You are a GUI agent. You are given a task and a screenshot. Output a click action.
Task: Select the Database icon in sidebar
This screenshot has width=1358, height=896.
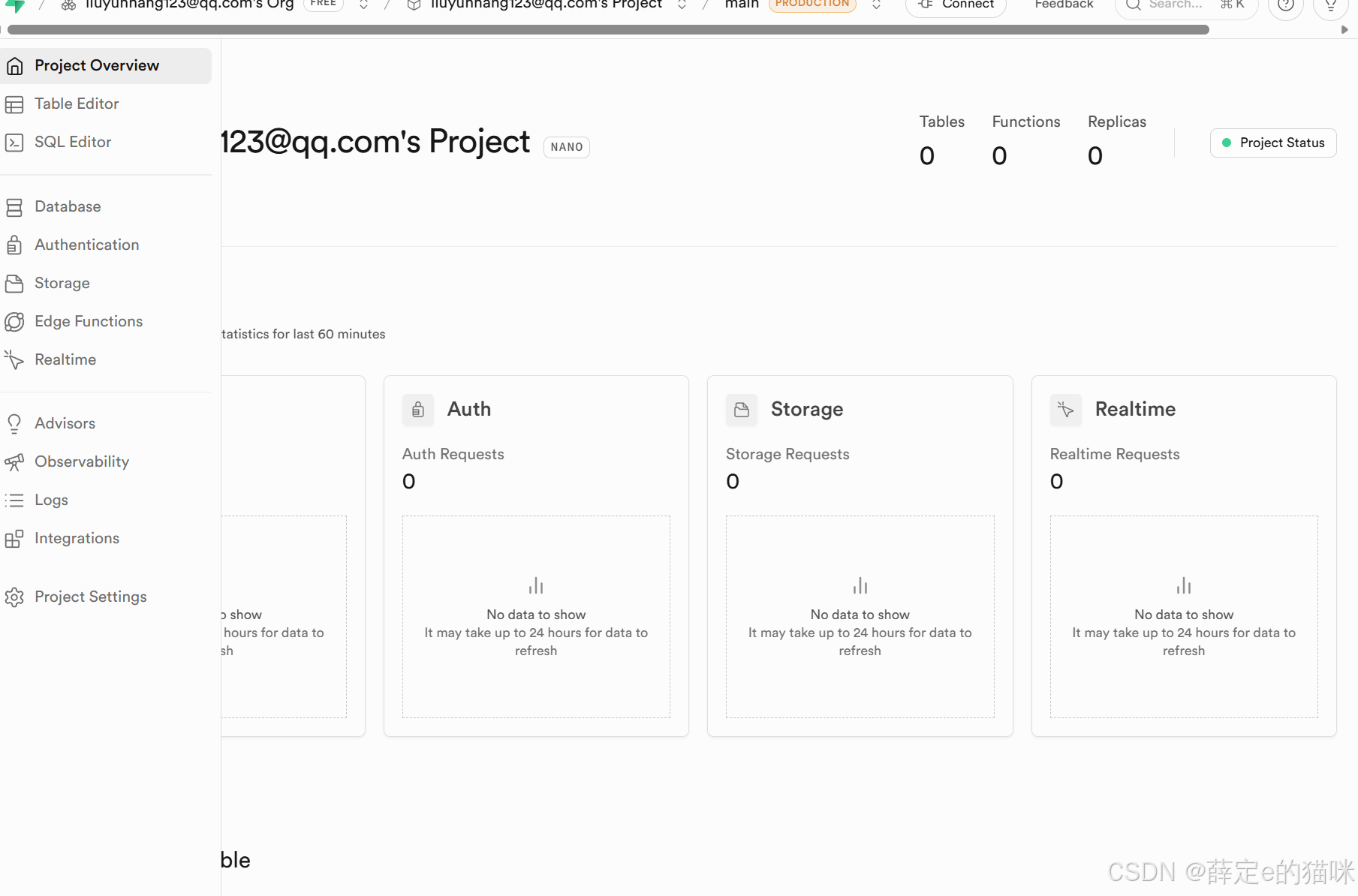click(x=14, y=207)
